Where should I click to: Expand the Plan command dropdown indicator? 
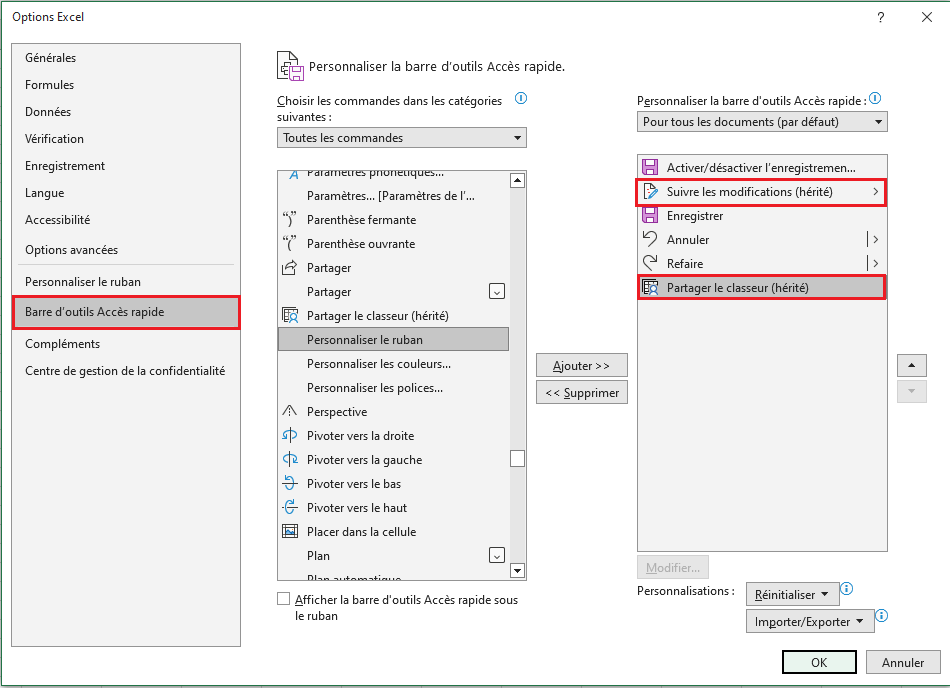pos(497,555)
